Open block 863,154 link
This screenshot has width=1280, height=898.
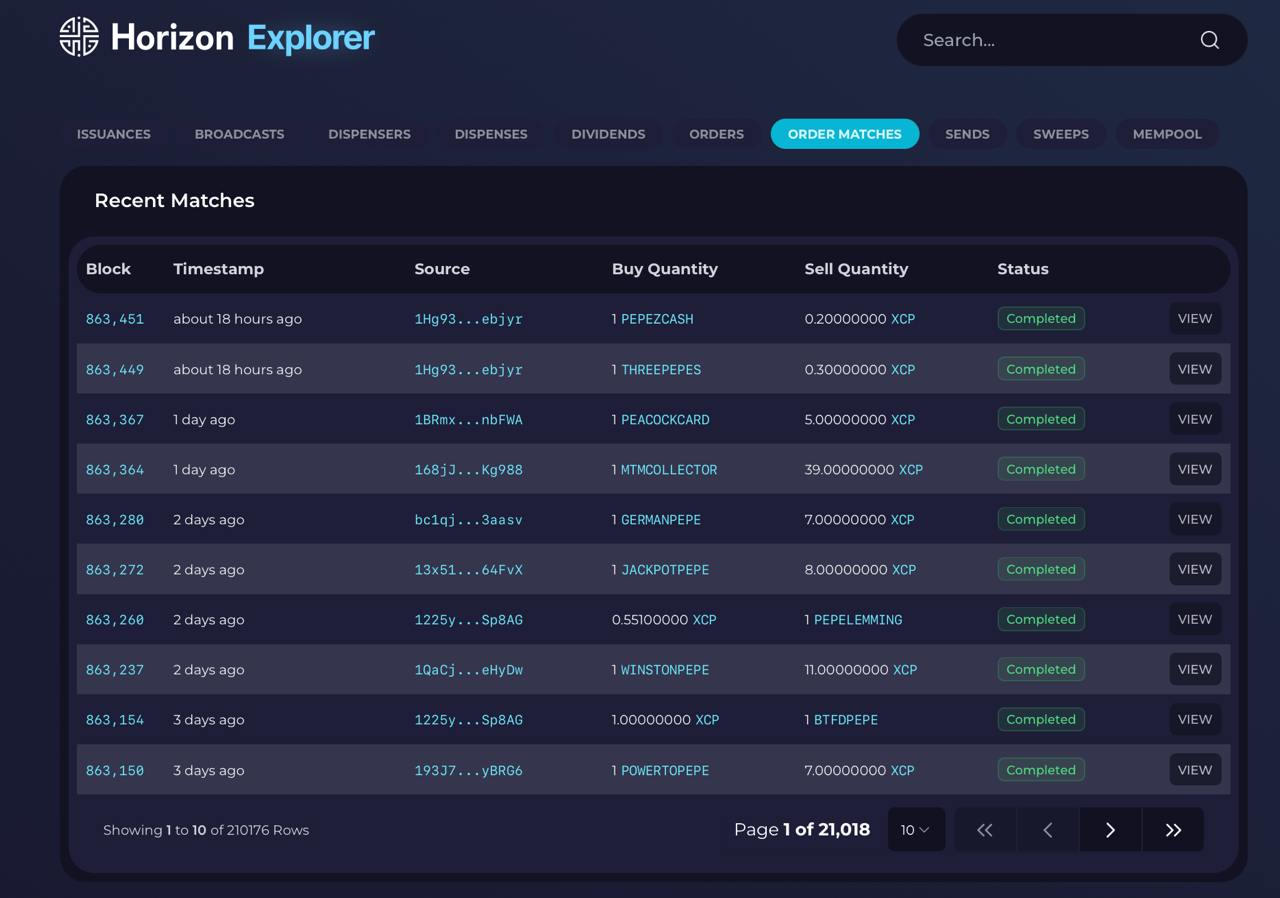[x=115, y=719]
